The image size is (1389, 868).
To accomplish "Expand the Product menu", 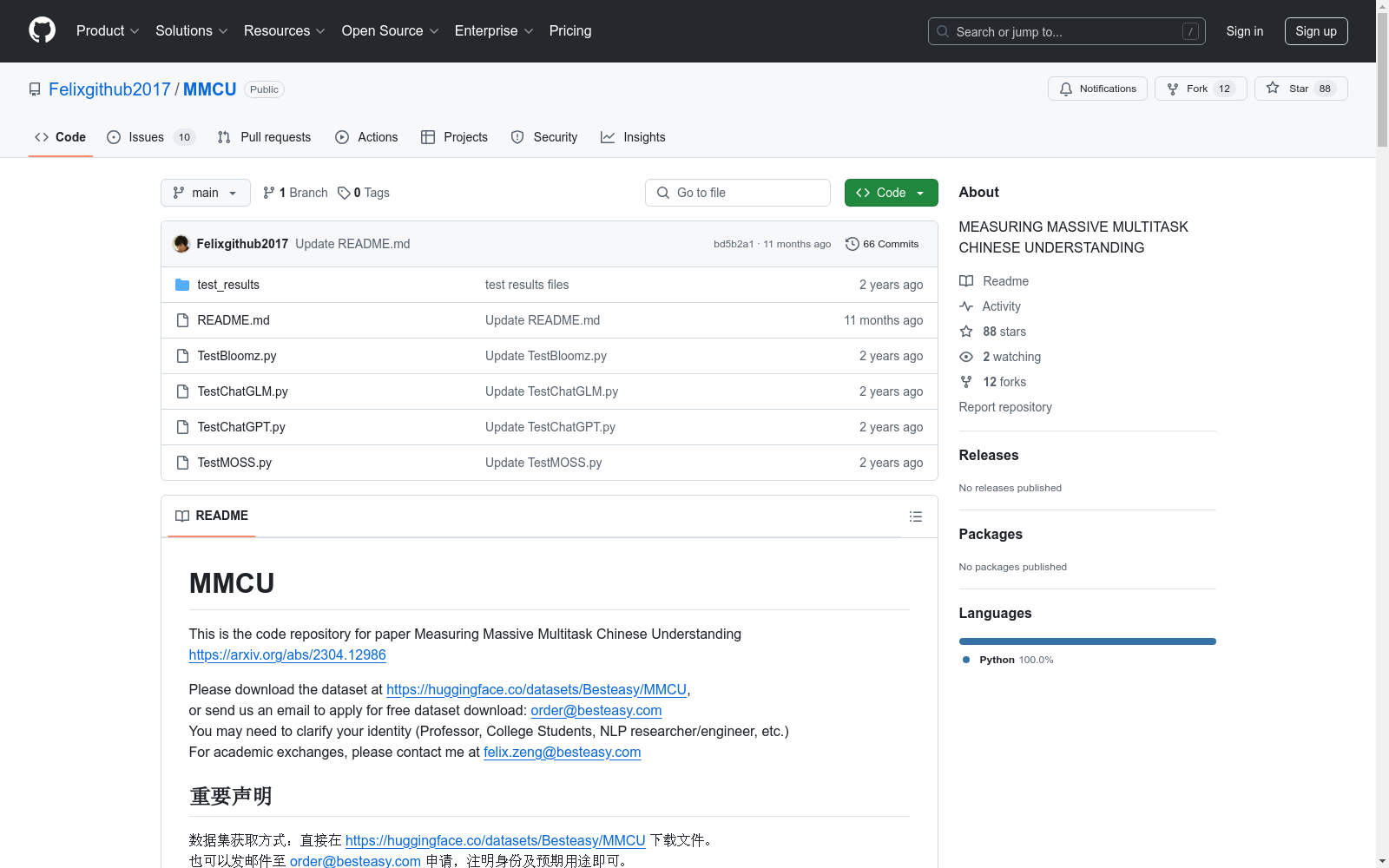I will [x=108, y=30].
